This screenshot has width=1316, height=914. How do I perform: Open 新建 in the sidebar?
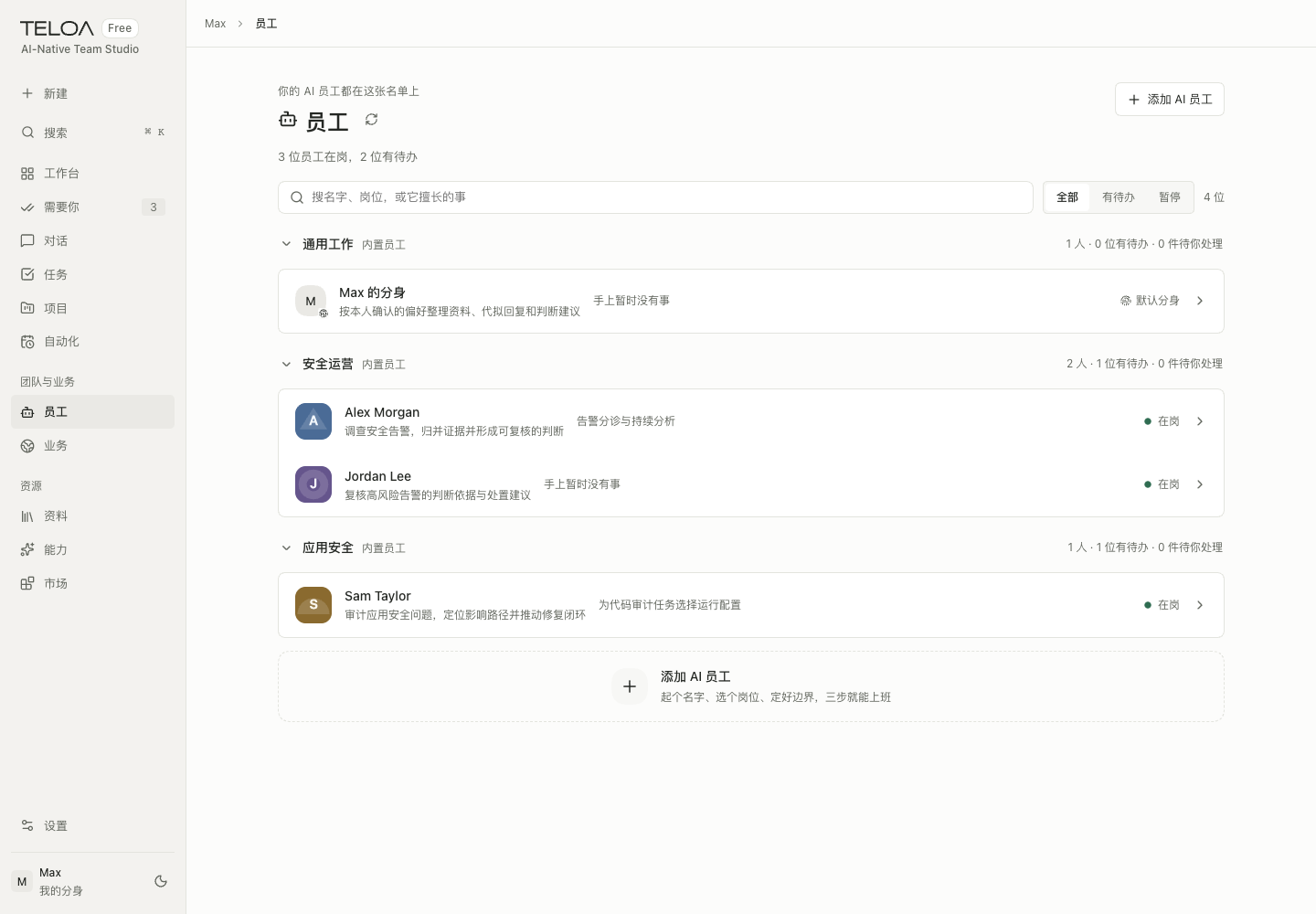click(x=92, y=93)
